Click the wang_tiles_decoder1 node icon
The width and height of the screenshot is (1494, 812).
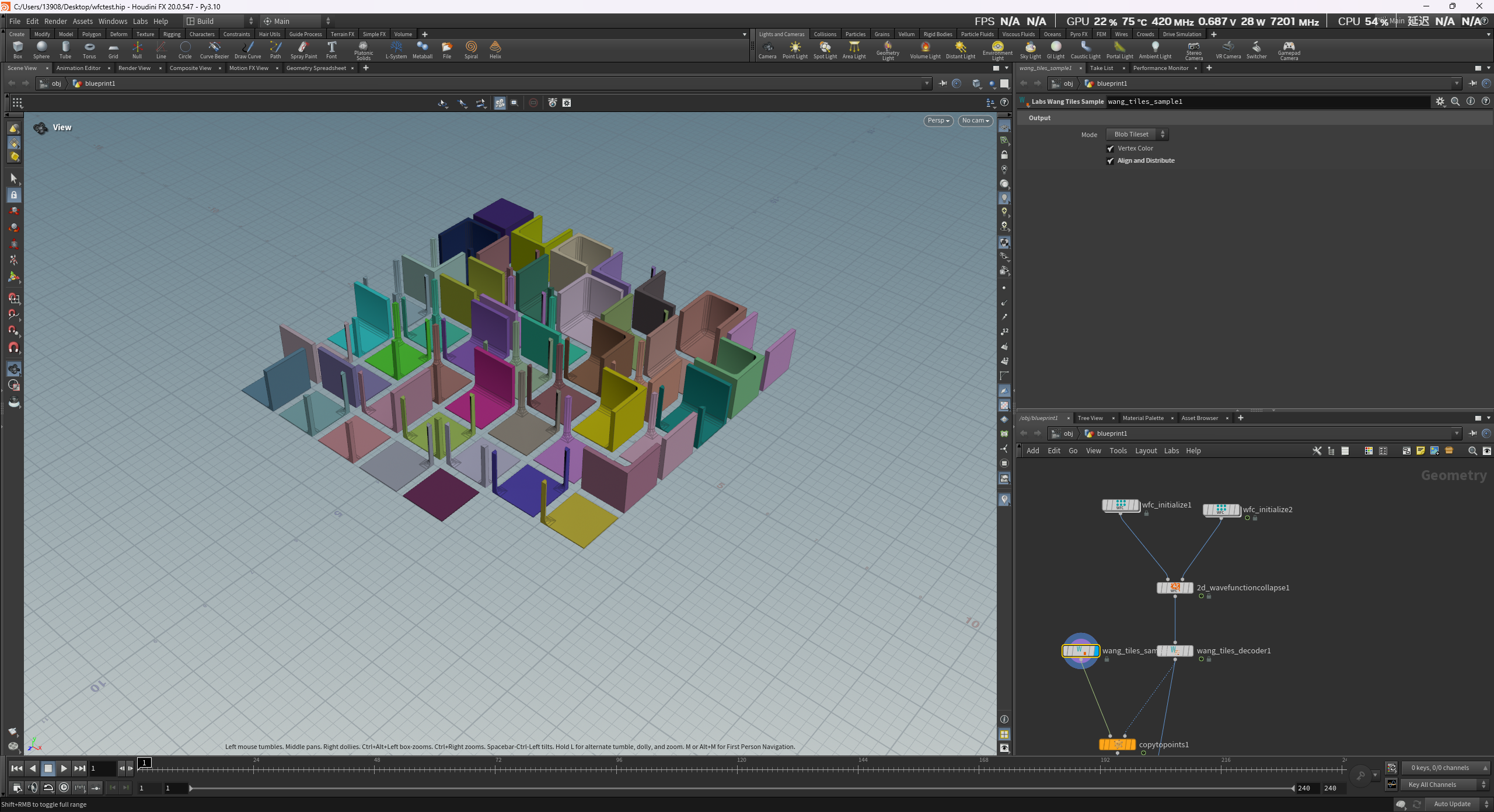click(1175, 650)
